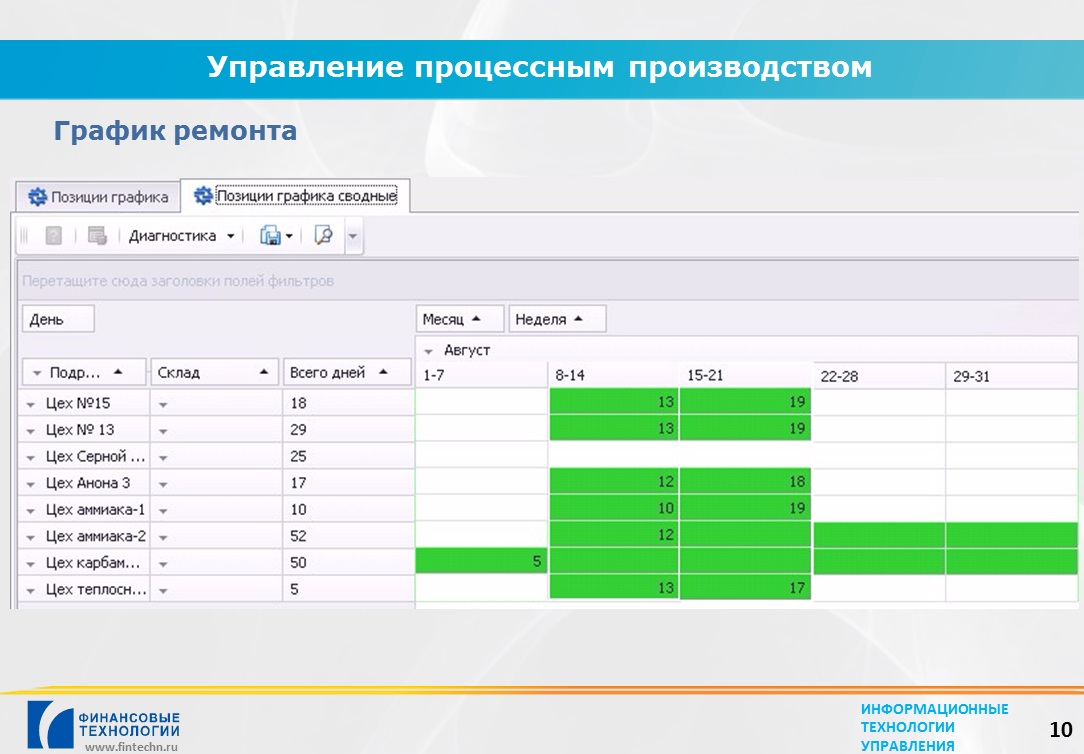Expand the Цех №15 row arrow
This screenshot has width=1084, height=754.
(30, 404)
